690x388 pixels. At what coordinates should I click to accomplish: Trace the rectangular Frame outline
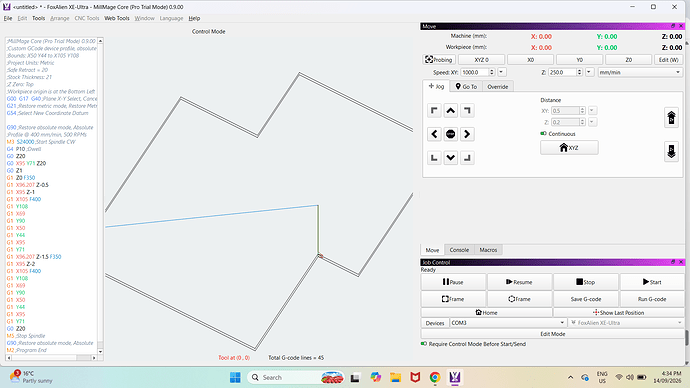click(453, 299)
